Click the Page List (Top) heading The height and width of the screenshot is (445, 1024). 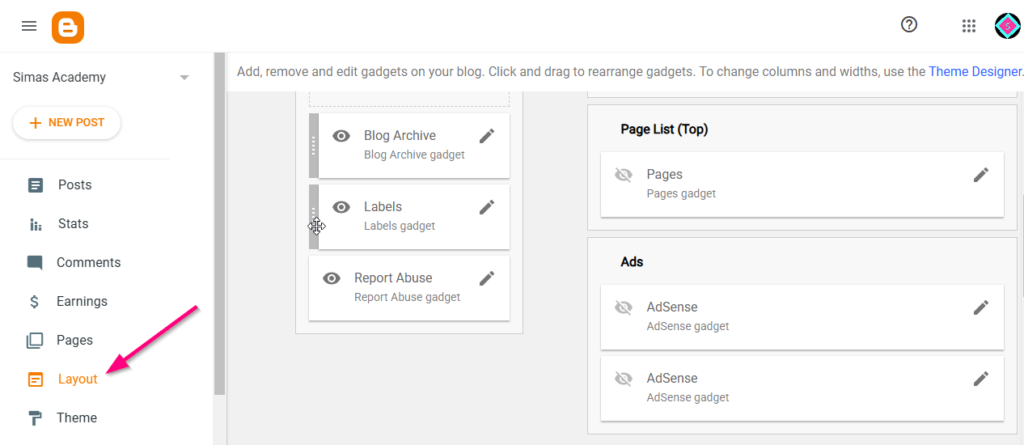point(664,129)
